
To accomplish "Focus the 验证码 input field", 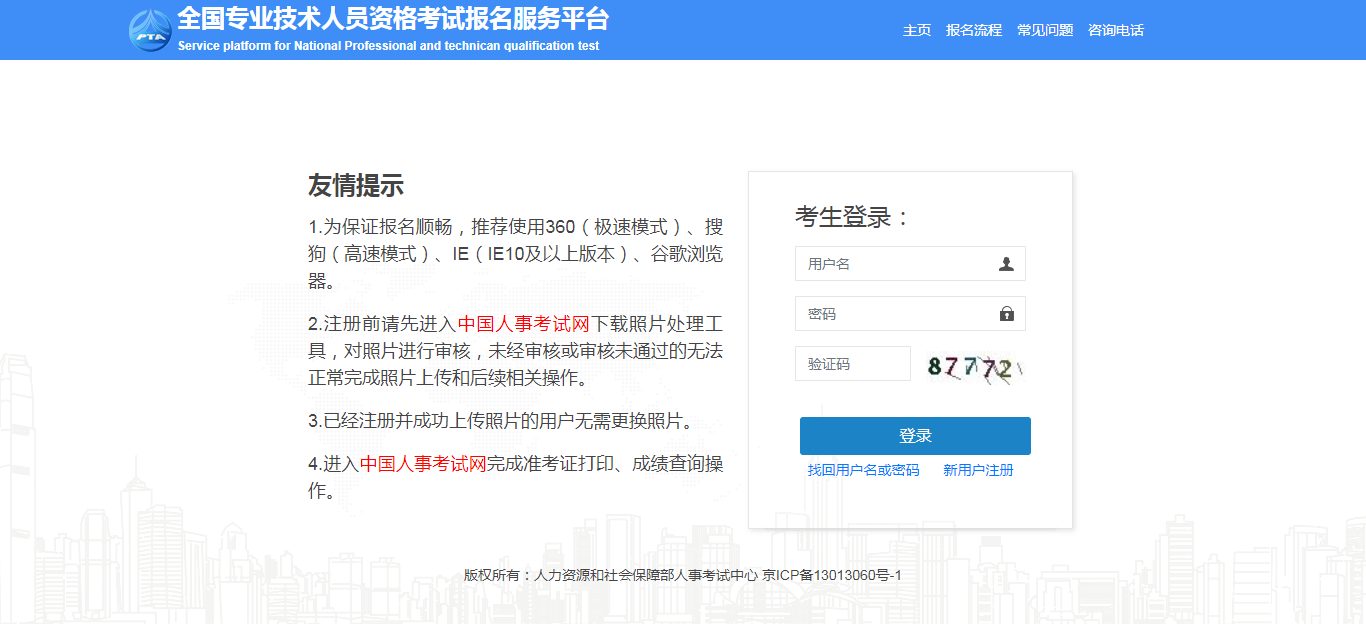I will (x=853, y=364).
